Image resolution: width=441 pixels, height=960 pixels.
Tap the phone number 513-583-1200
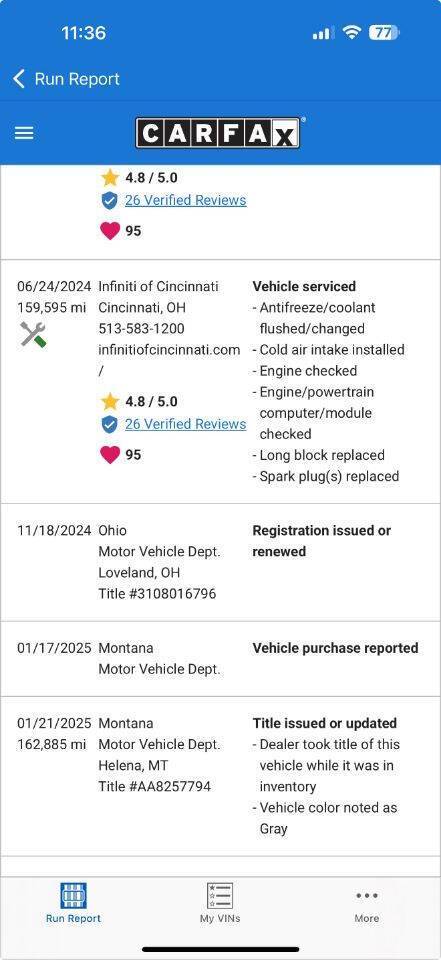point(141,329)
